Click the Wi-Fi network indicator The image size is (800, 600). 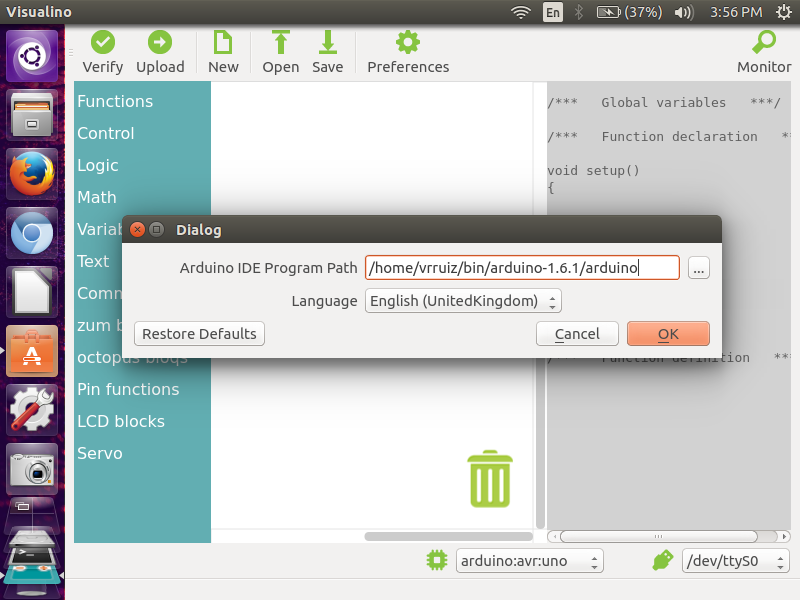(x=520, y=12)
